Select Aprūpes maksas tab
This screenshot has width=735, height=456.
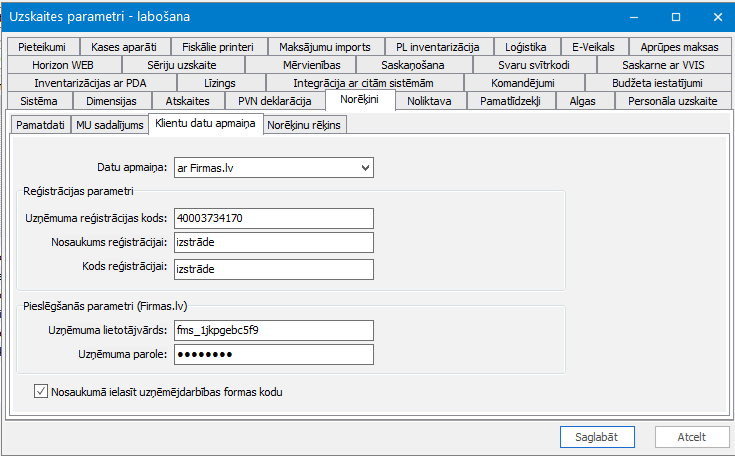[x=680, y=47]
